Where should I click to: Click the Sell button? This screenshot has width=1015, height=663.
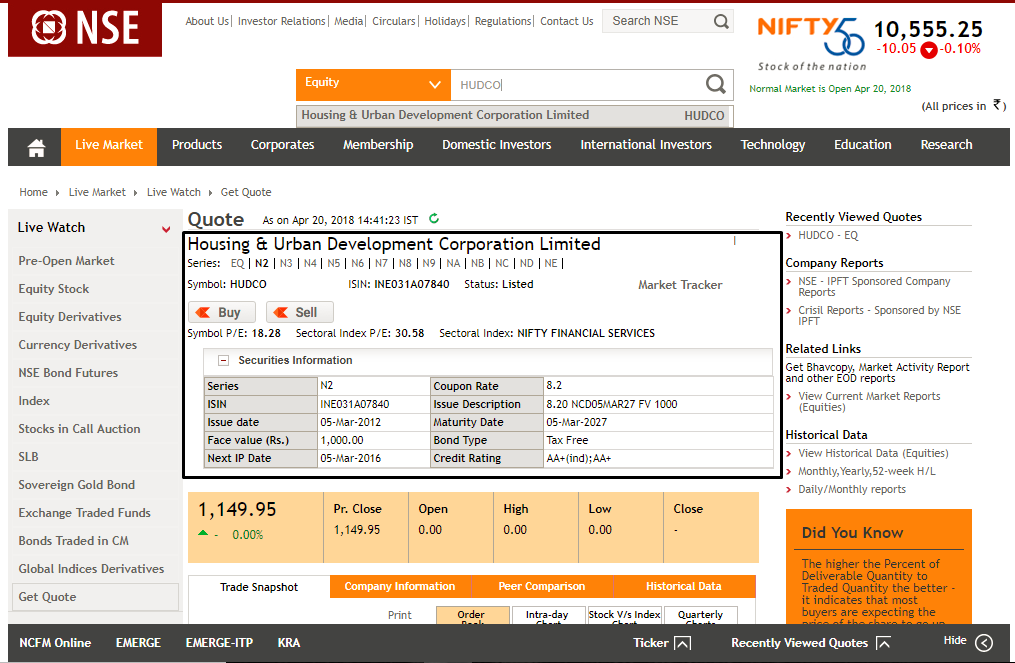pos(300,312)
